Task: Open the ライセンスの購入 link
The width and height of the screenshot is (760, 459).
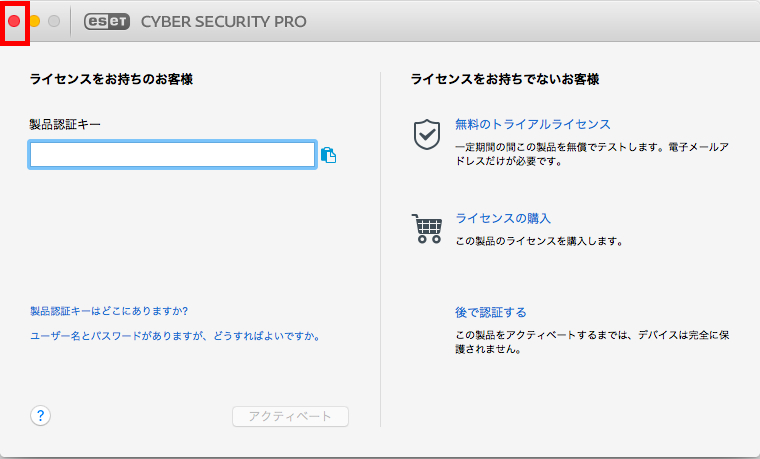Action: pyautogui.click(x=503, y=218)
